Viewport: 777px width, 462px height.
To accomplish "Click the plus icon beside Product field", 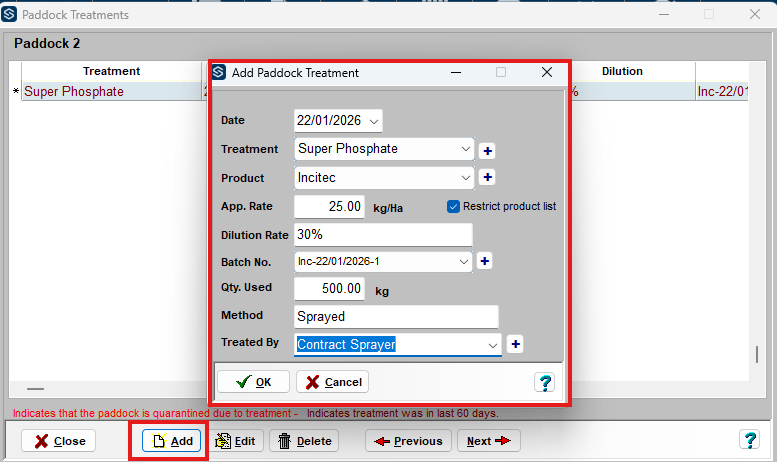I will click(488, 178).
